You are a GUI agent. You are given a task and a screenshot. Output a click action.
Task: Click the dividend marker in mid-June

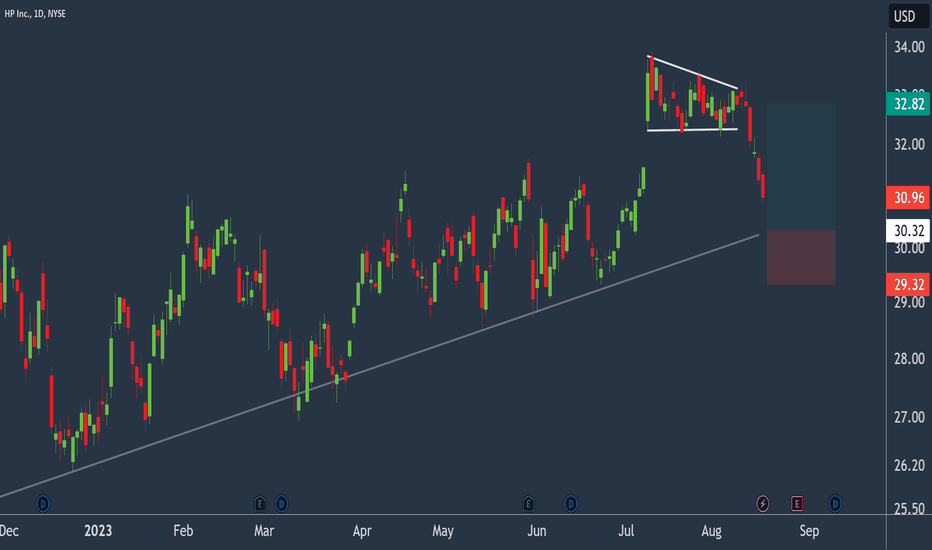click(x=571, y=504)
